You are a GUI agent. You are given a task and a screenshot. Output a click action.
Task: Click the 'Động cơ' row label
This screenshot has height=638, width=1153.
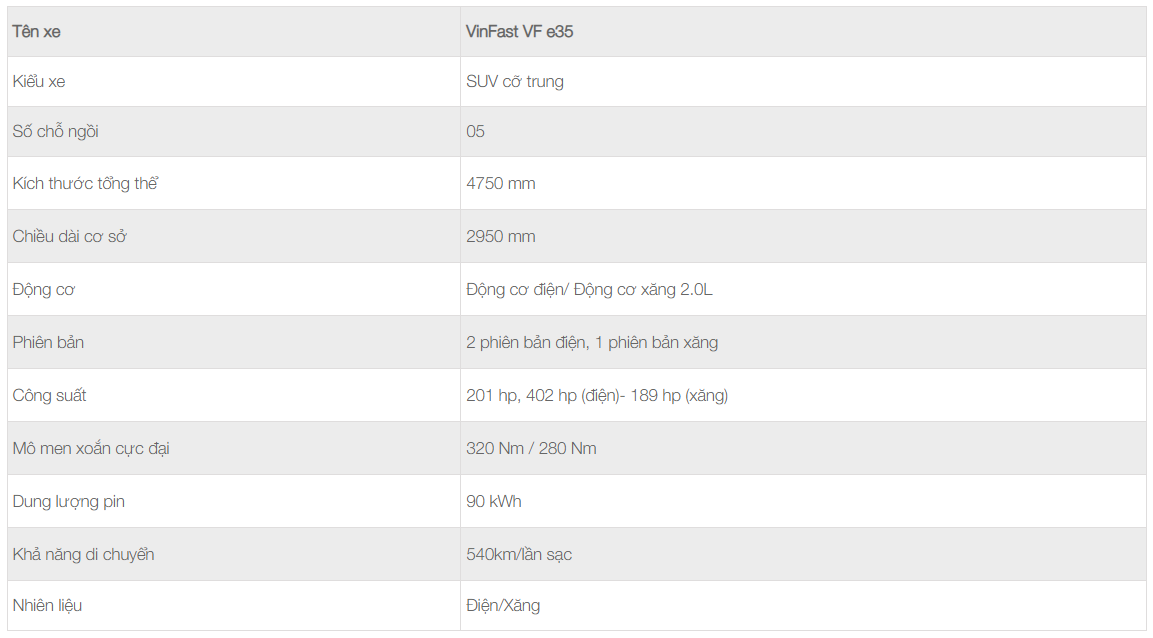point(44,290)
